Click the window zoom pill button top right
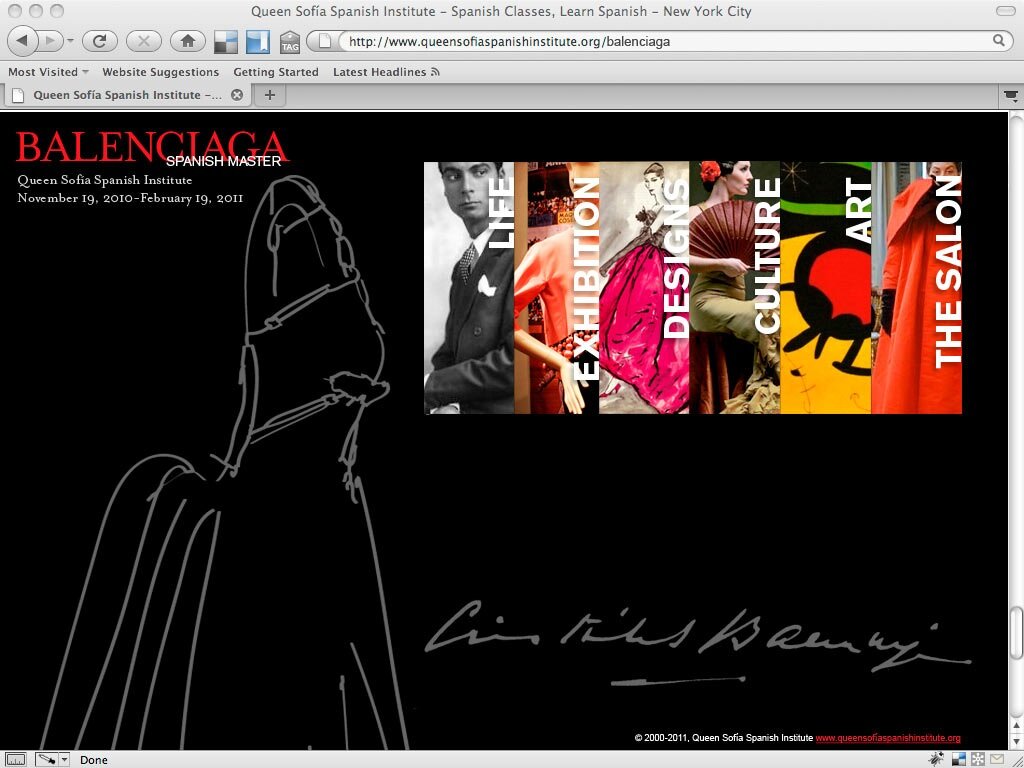This screenshot has height=768, width=1024. (1006, 10)
